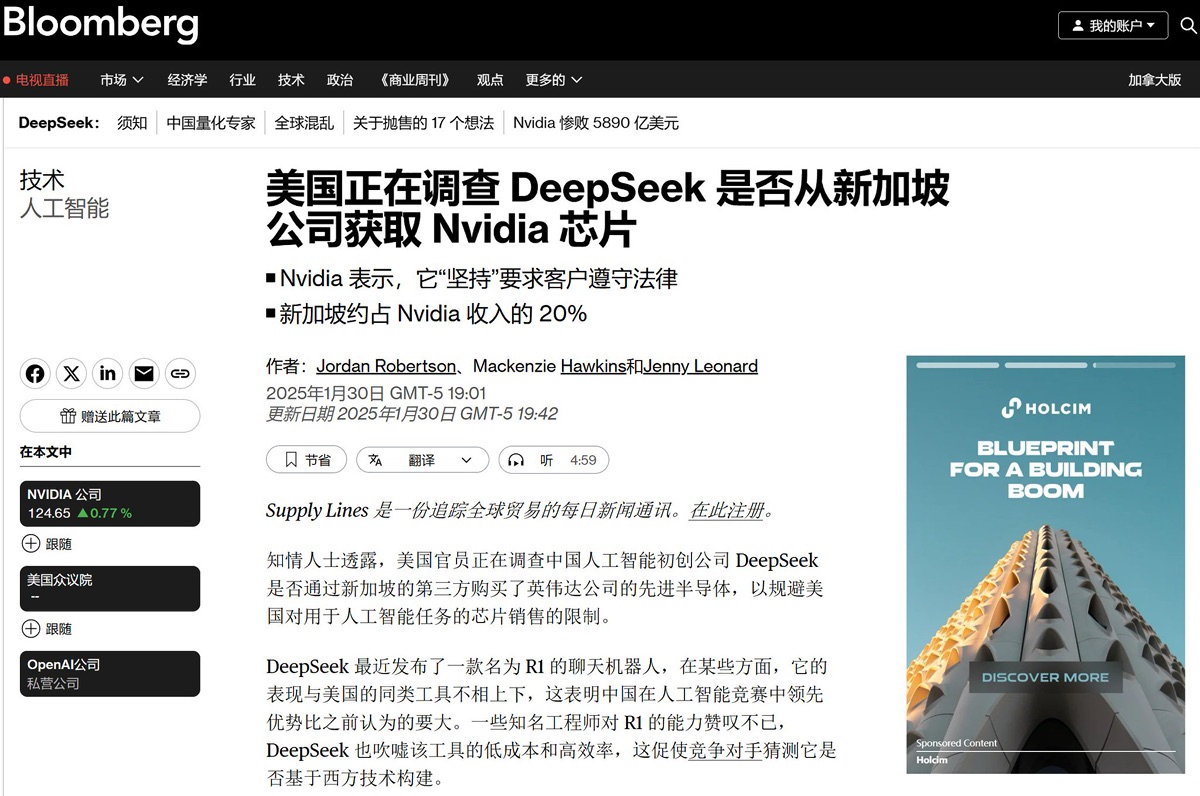Open the 翻译 translate dropdown

click(x=422, y=460)
